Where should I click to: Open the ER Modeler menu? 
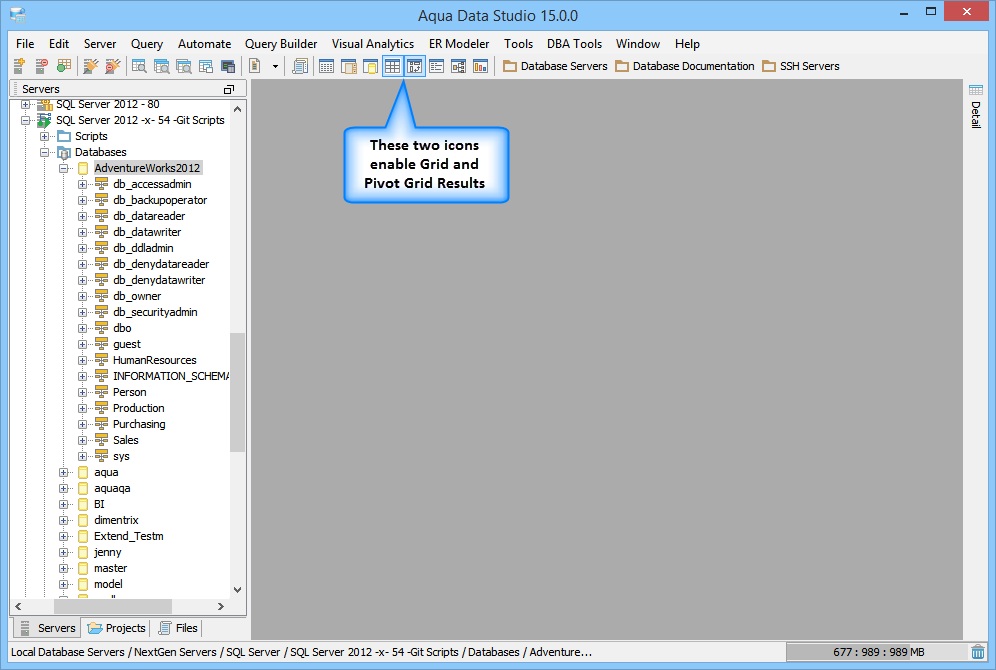(459, 44)
